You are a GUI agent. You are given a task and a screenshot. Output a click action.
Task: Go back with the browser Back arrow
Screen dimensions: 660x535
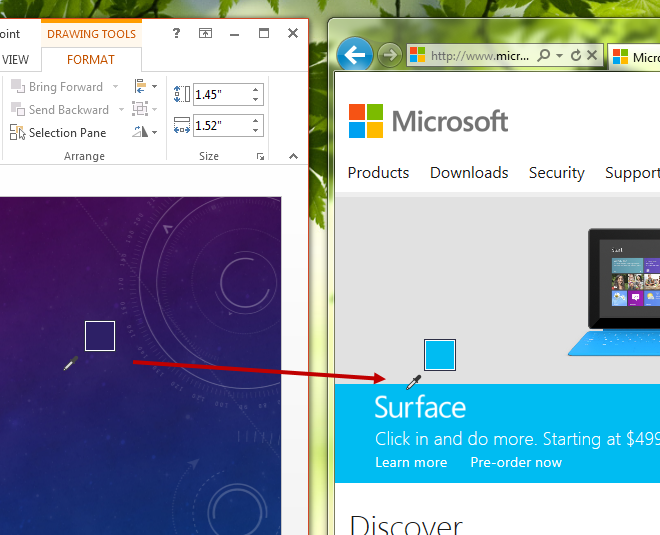355,55
